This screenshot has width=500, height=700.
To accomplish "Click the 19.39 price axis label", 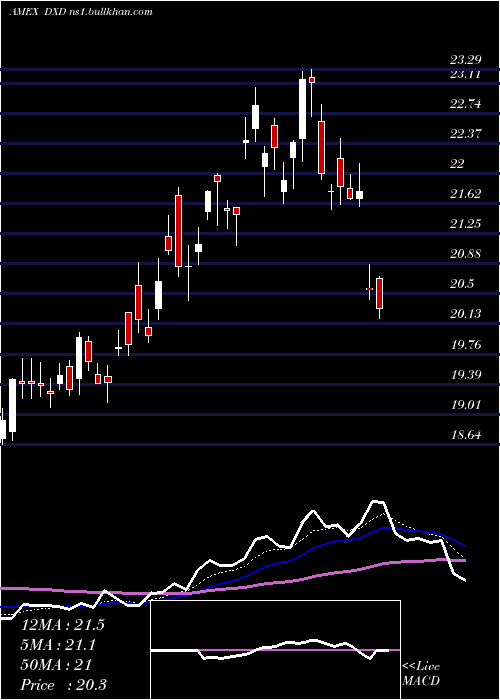I will tap(465, 374).
